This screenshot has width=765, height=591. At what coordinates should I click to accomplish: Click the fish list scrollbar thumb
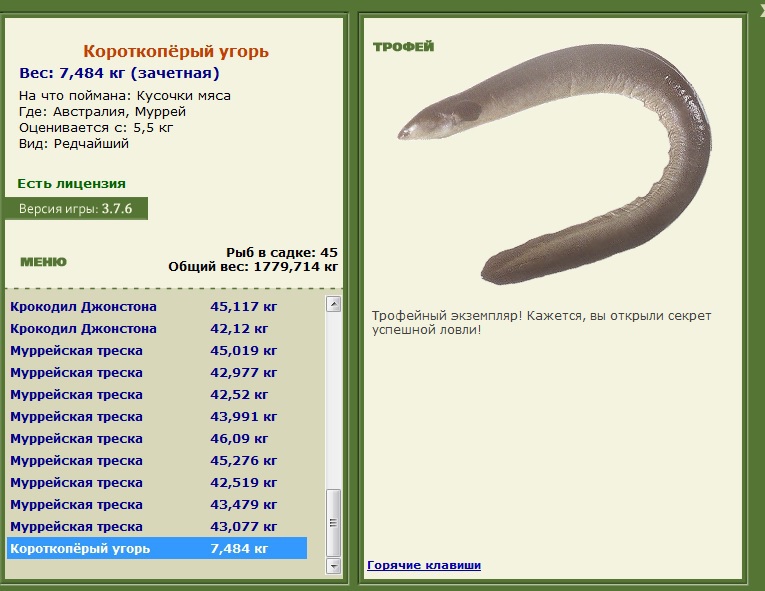334,523
